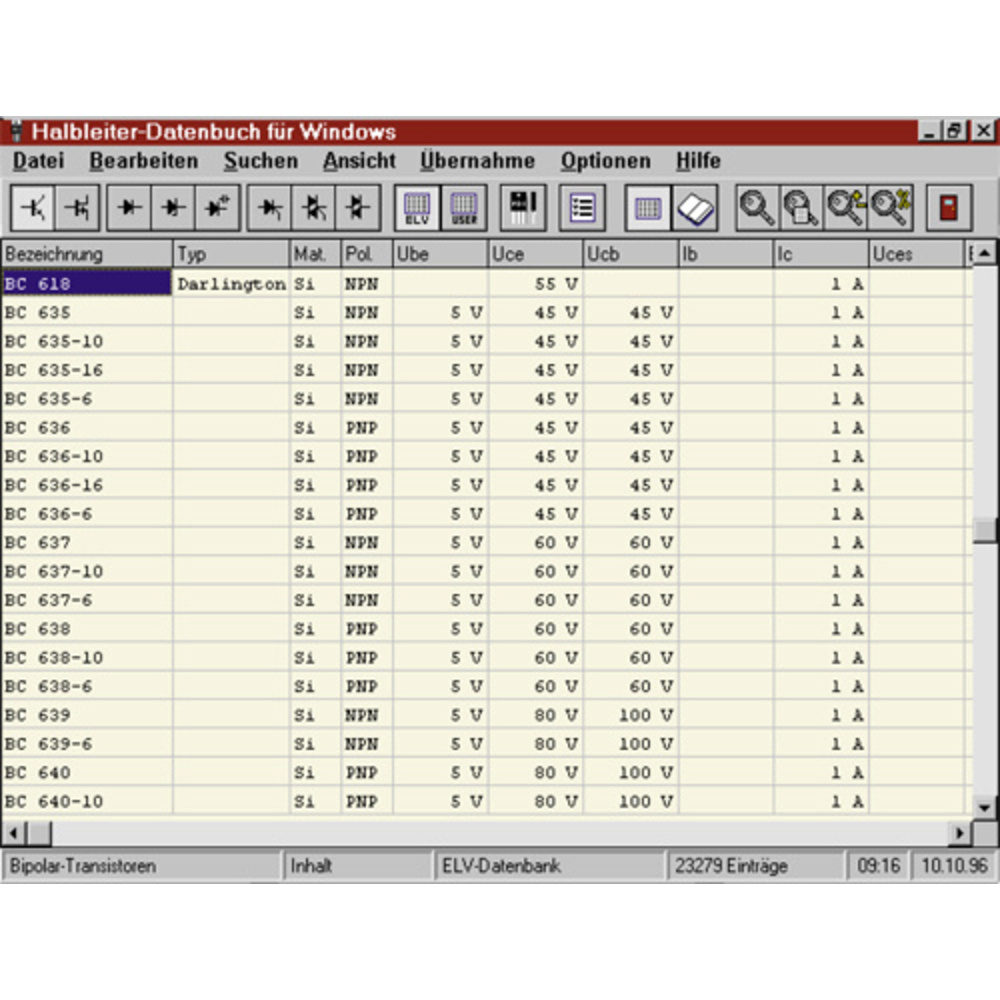Viewport: 1000px width, 1000px height.
Task: Select the BC 618 row
Action: point(487,284)
